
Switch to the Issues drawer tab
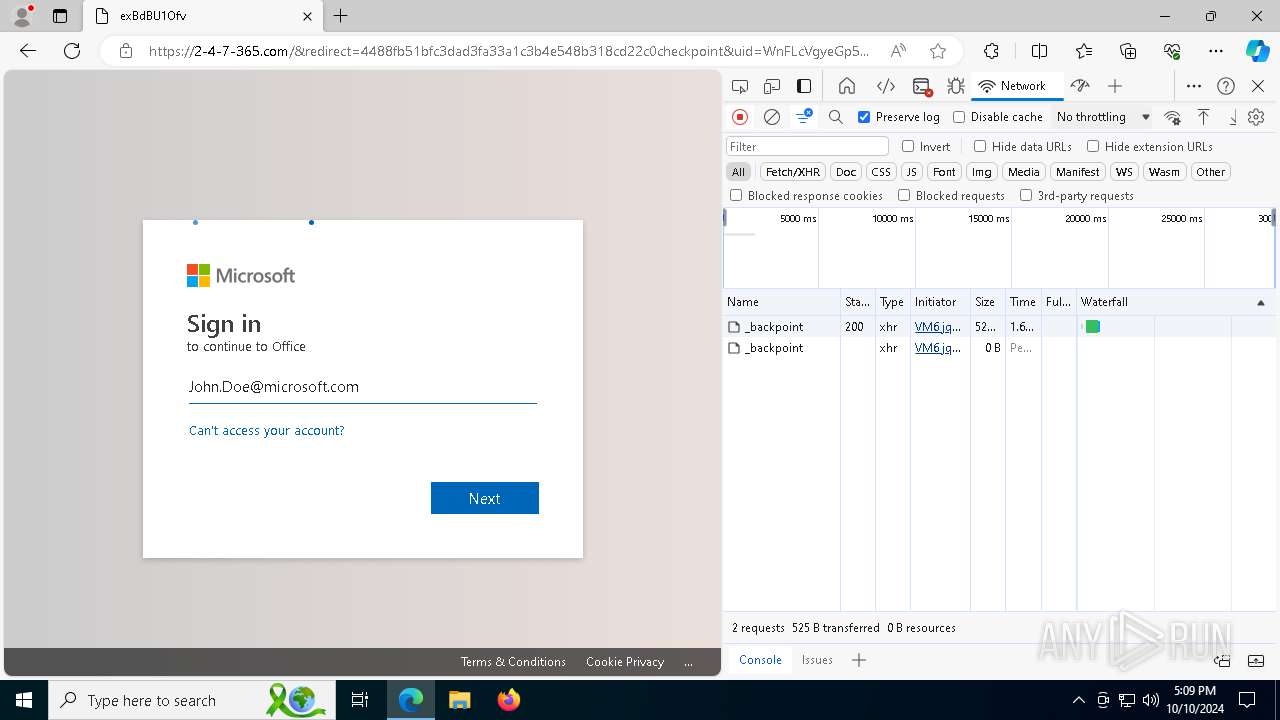[x=817, y=660]
